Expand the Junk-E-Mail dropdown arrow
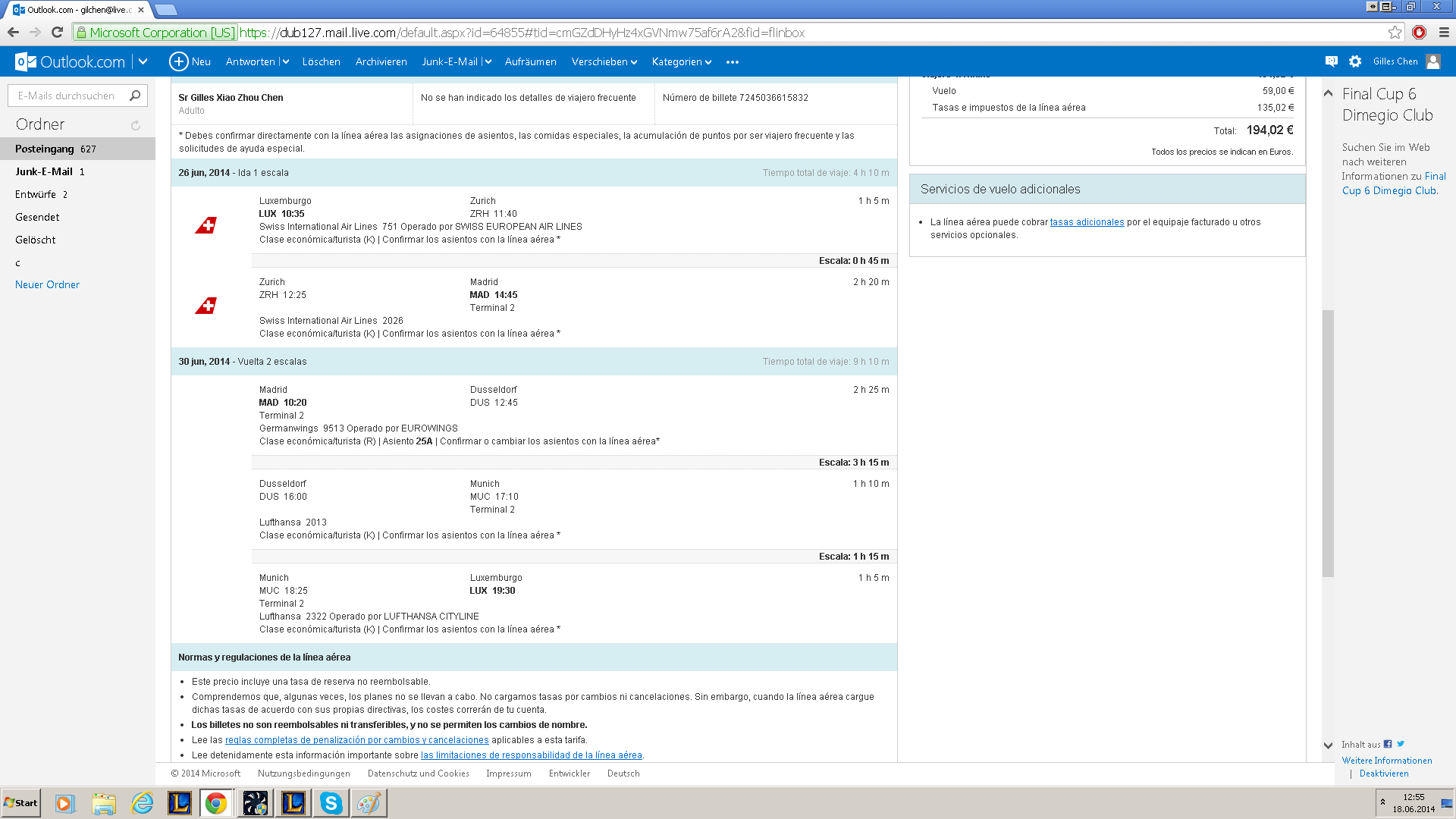Viewport: 1456px width, 819px height. [488, 62]
